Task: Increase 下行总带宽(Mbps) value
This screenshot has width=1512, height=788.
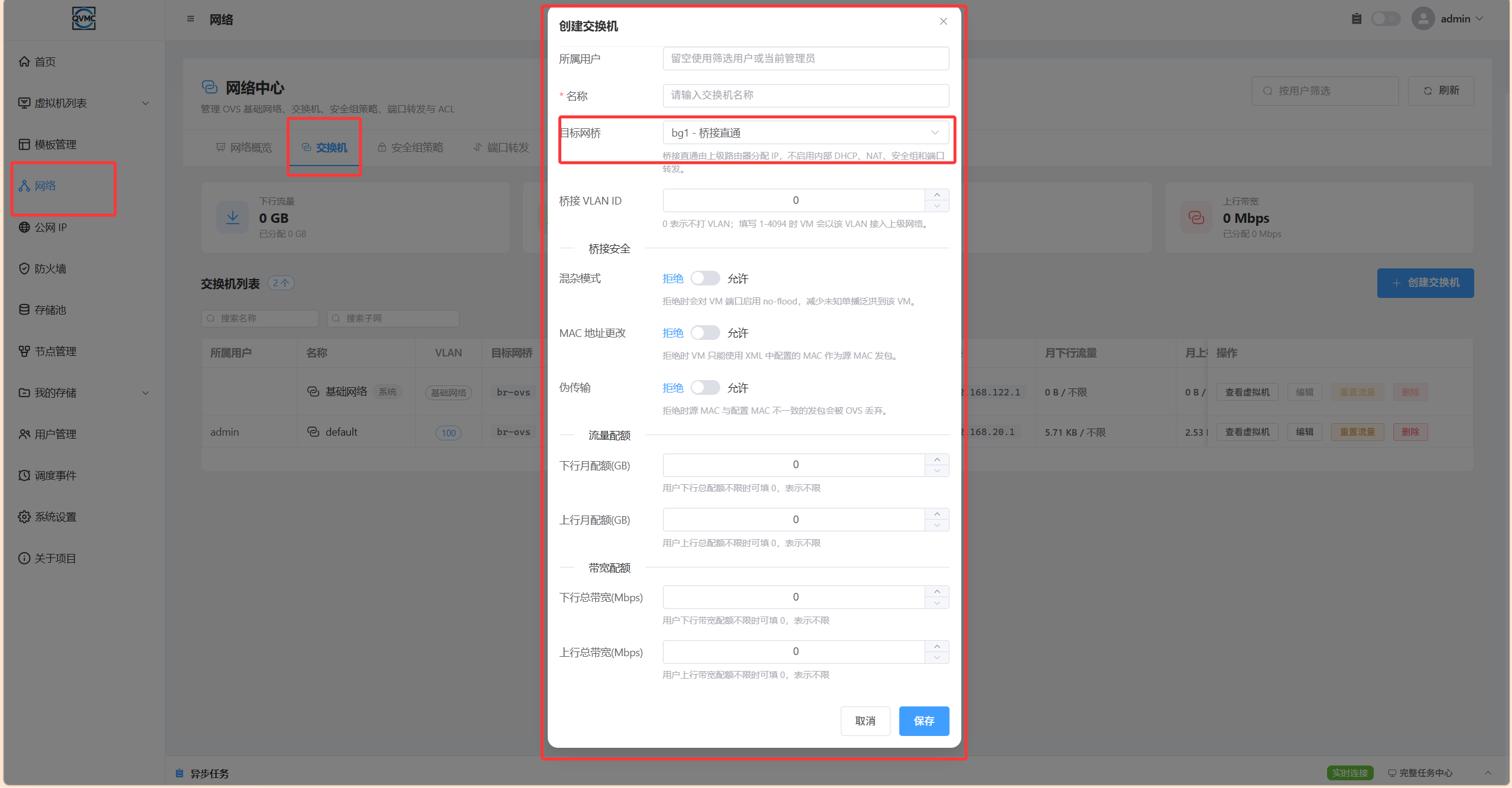Action: point(937,591)
